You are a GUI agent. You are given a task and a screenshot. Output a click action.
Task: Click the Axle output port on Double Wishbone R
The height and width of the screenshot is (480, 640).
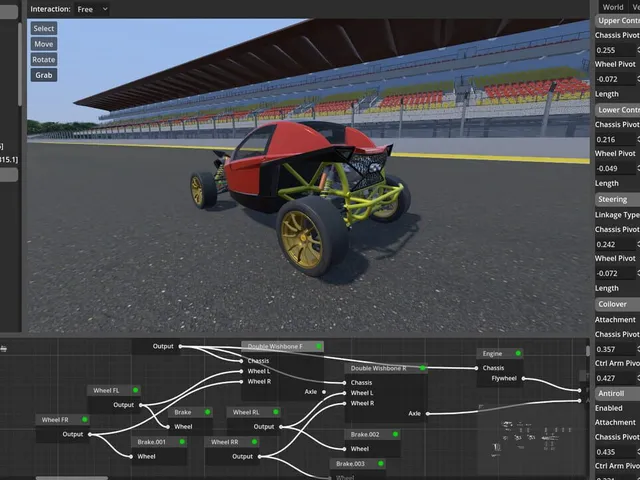[x=427, y=413]
